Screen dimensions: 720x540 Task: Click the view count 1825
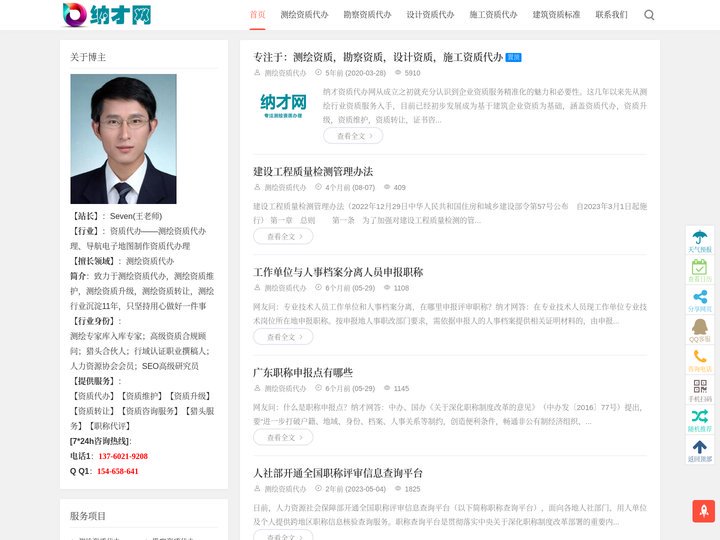pyautogui.click(x=412, y=489)
